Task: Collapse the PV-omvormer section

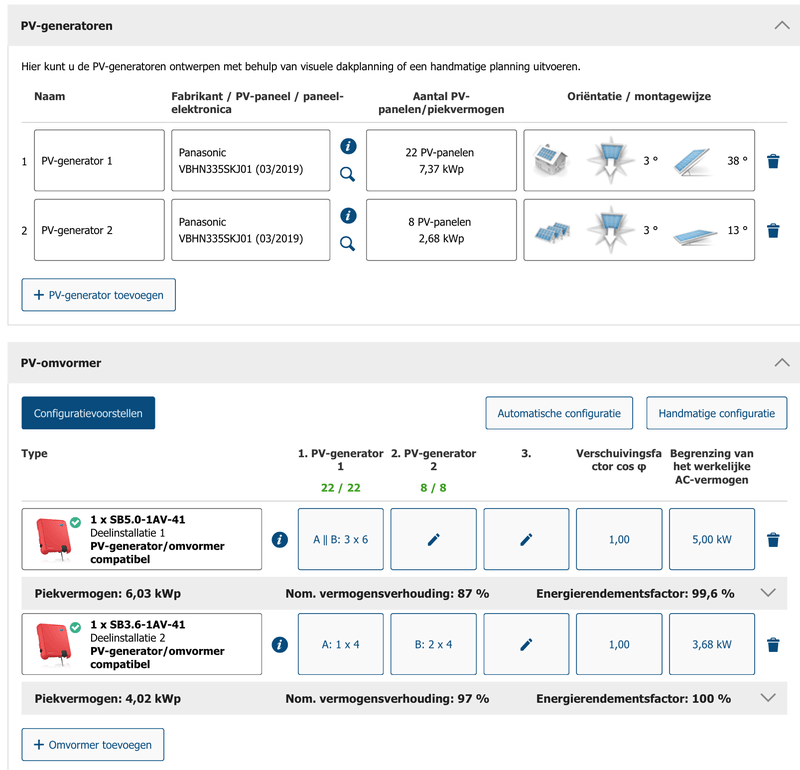Action: pos(780,363)
